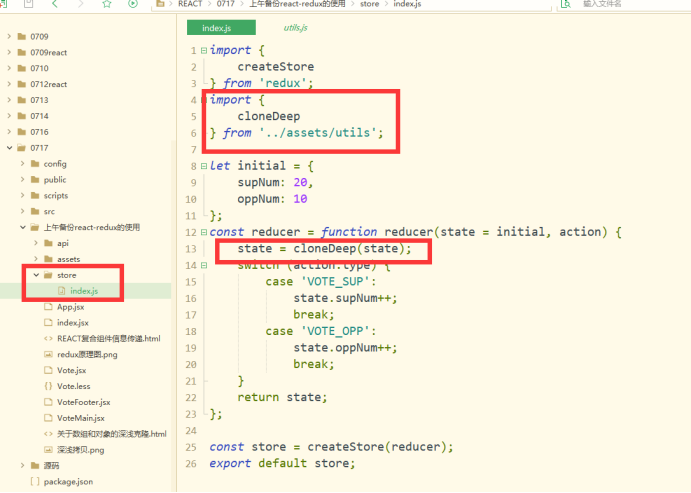This screenshot has width=691, height=493.
Task: Click the file search magnifier icon
Action: 565,4
